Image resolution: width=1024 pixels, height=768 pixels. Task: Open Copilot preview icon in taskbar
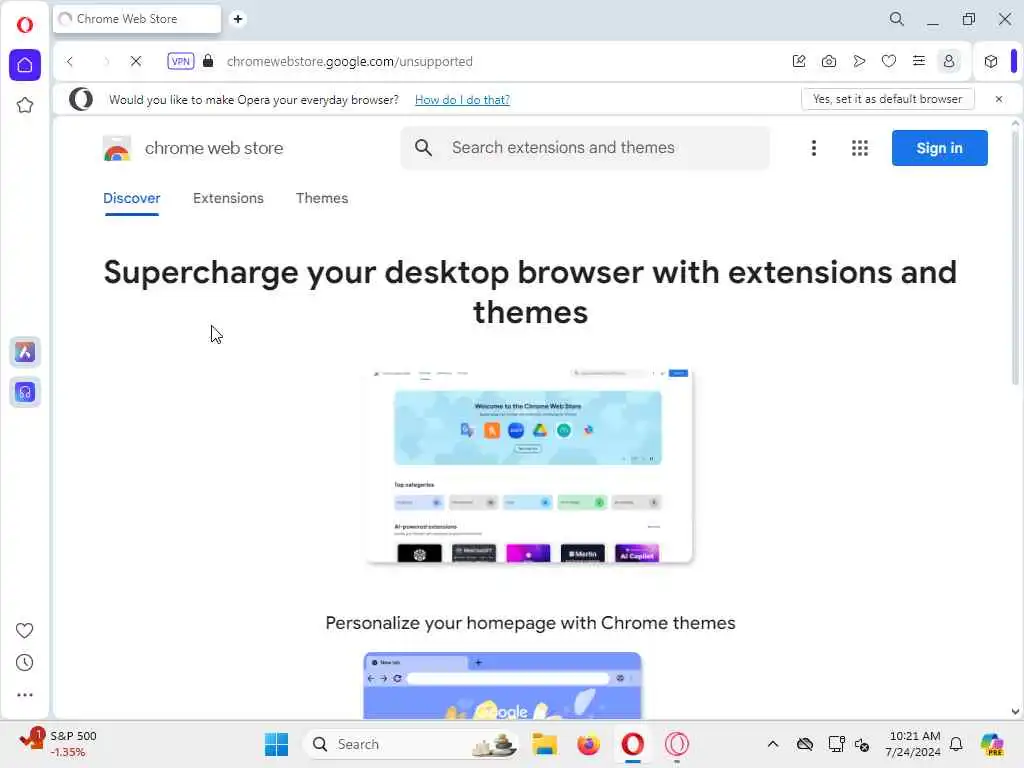(x=991, y=744)
